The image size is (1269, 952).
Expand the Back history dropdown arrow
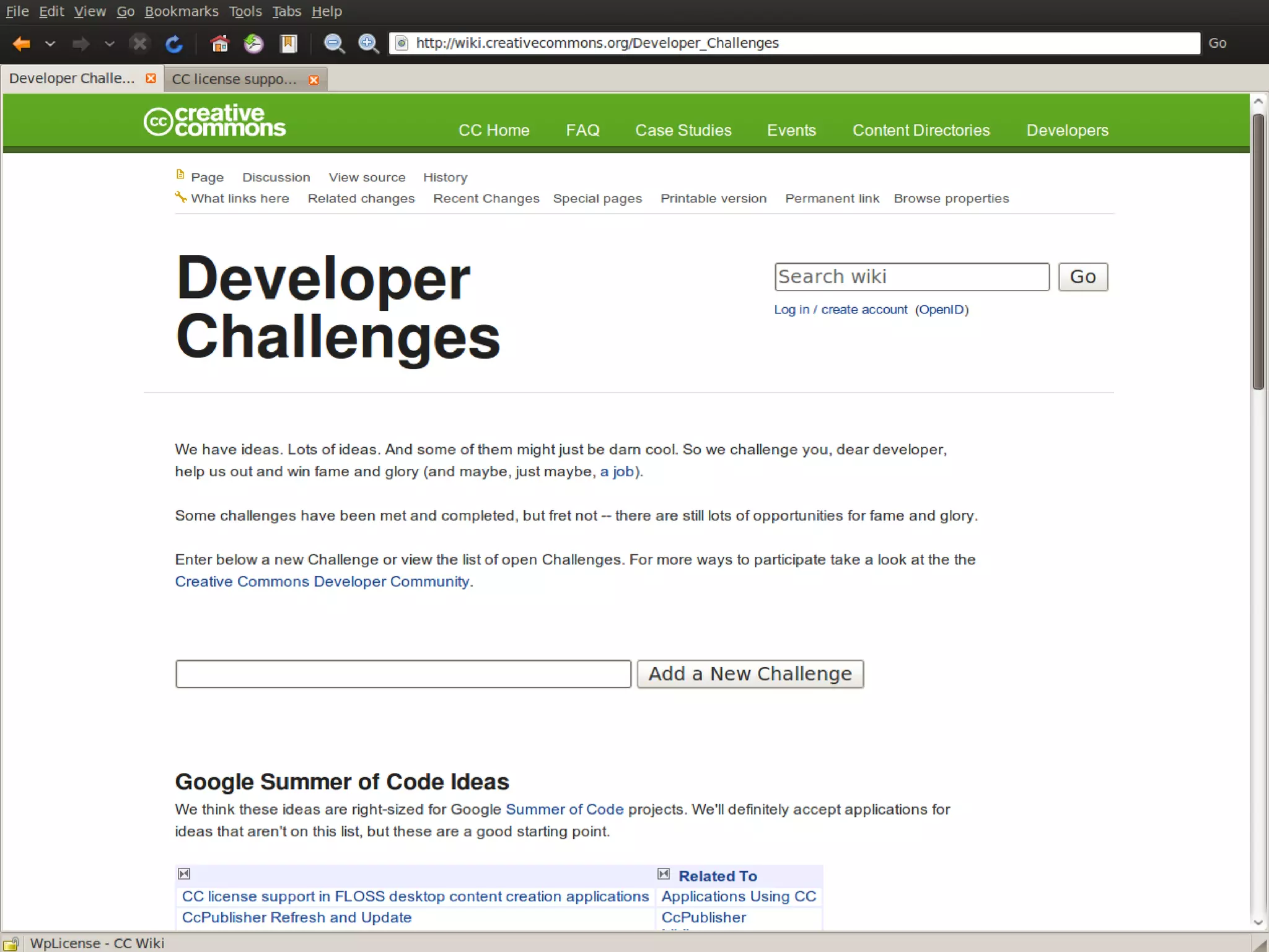(x=50, y=44)
